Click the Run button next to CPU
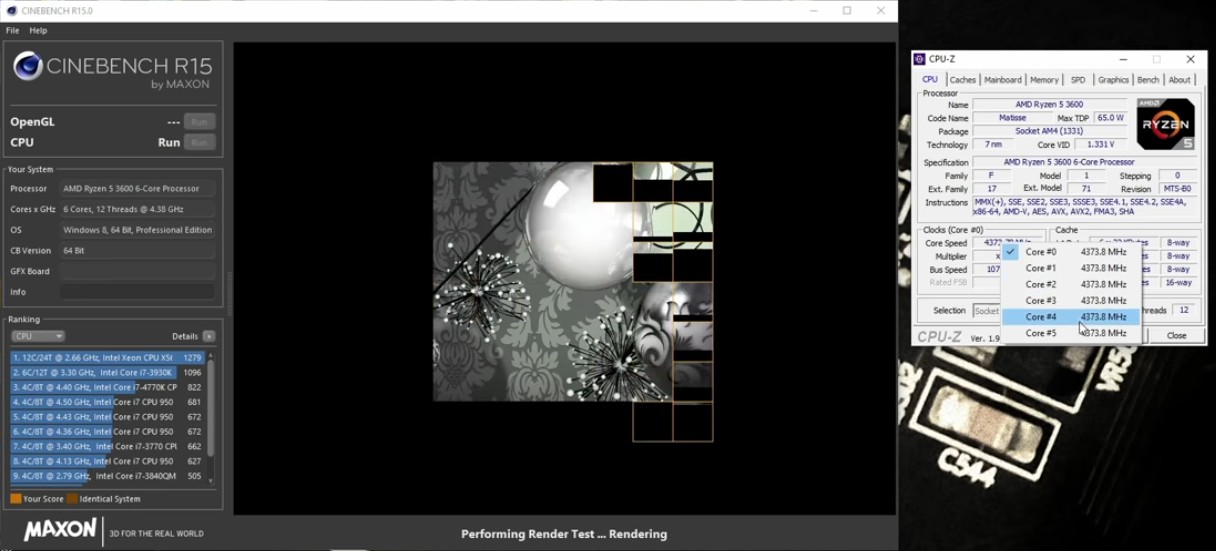Screen dimensions: 1216x551 [x=199, y=143]
